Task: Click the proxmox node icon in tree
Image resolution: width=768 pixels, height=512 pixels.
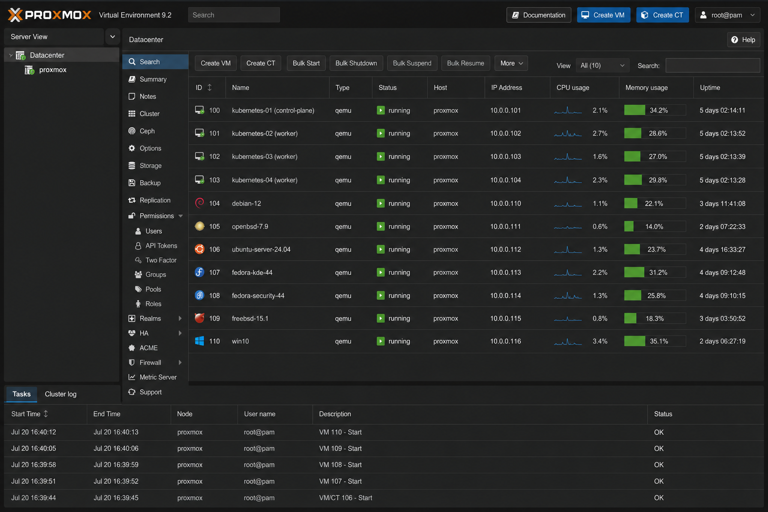Action: [x=29, y=70]
